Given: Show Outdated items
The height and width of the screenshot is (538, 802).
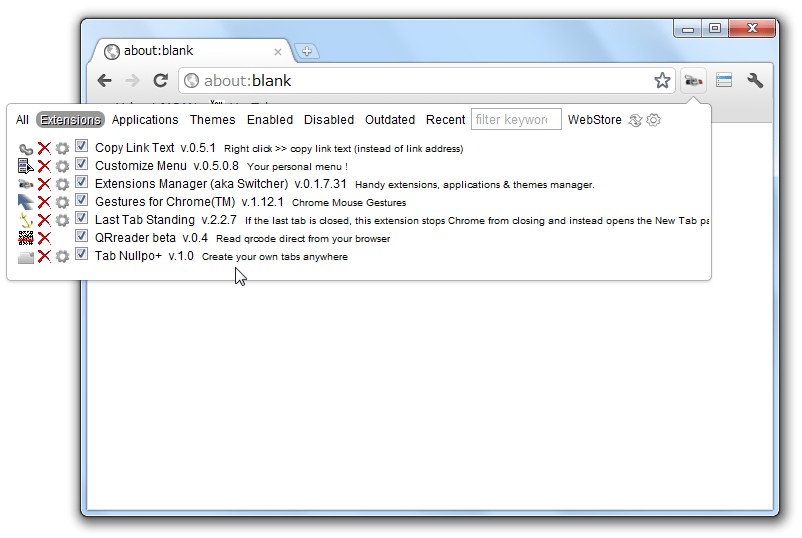Looking at the screenshot, I should (390, 120).
